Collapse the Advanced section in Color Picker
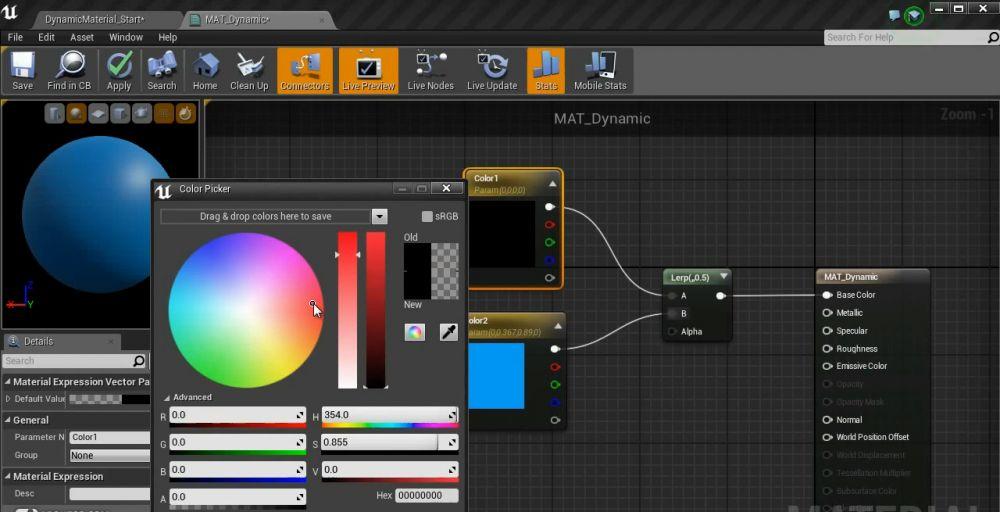The width and height of the screenshot is (1000, 512). pyautogui.click(x=168, y=397)
